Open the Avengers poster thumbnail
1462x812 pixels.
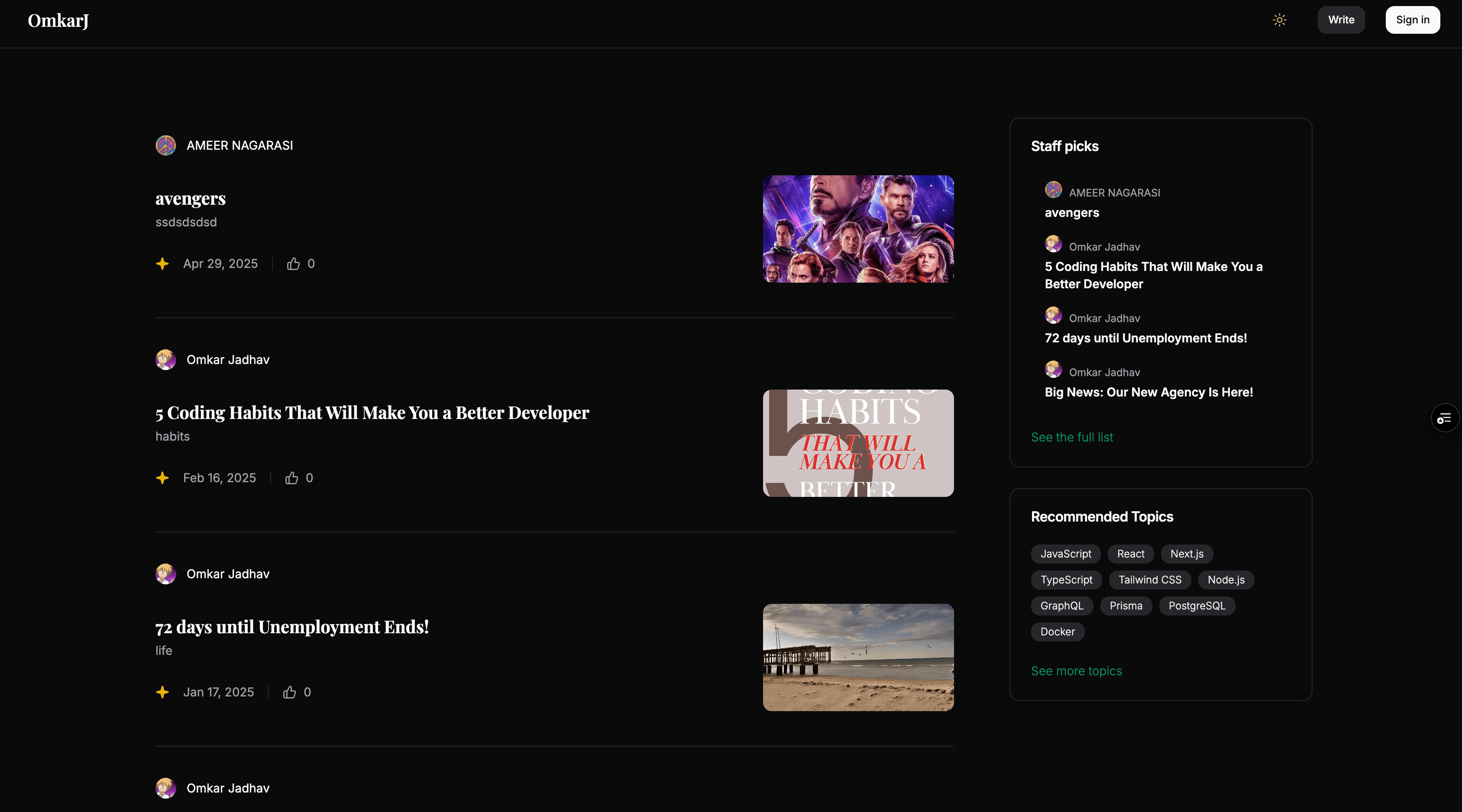858,229
